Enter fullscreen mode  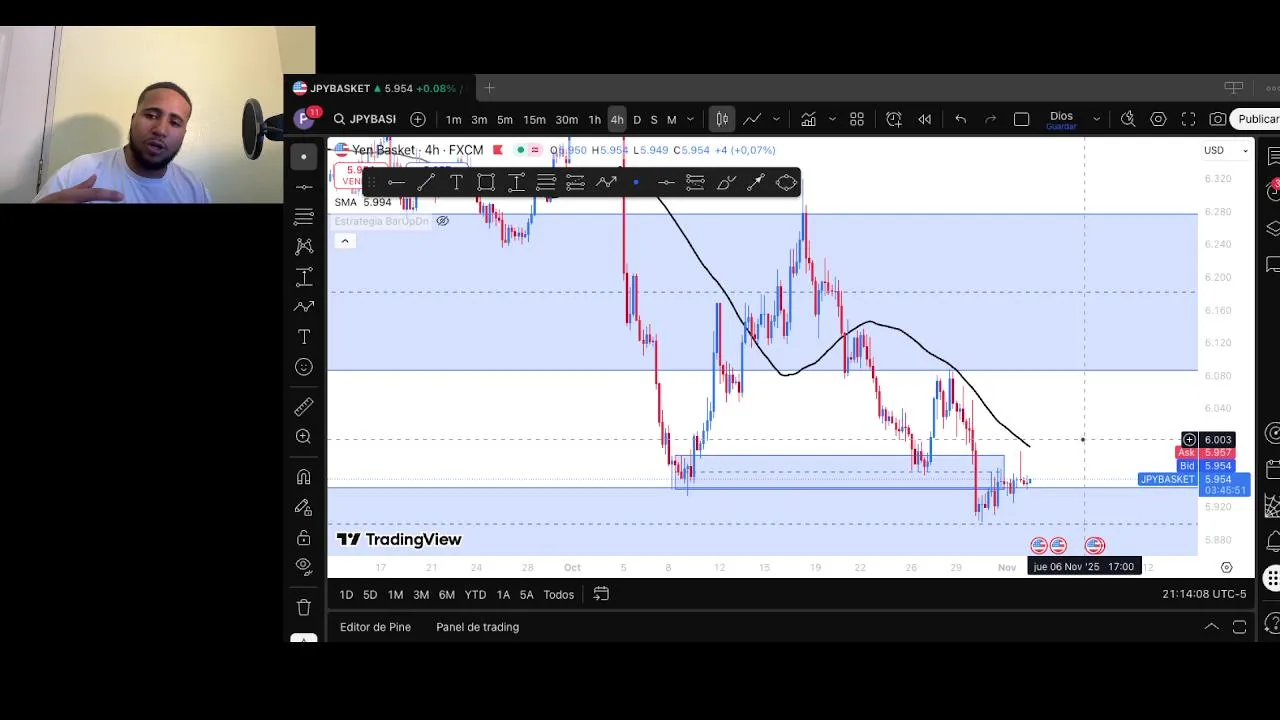(1188, 119)
